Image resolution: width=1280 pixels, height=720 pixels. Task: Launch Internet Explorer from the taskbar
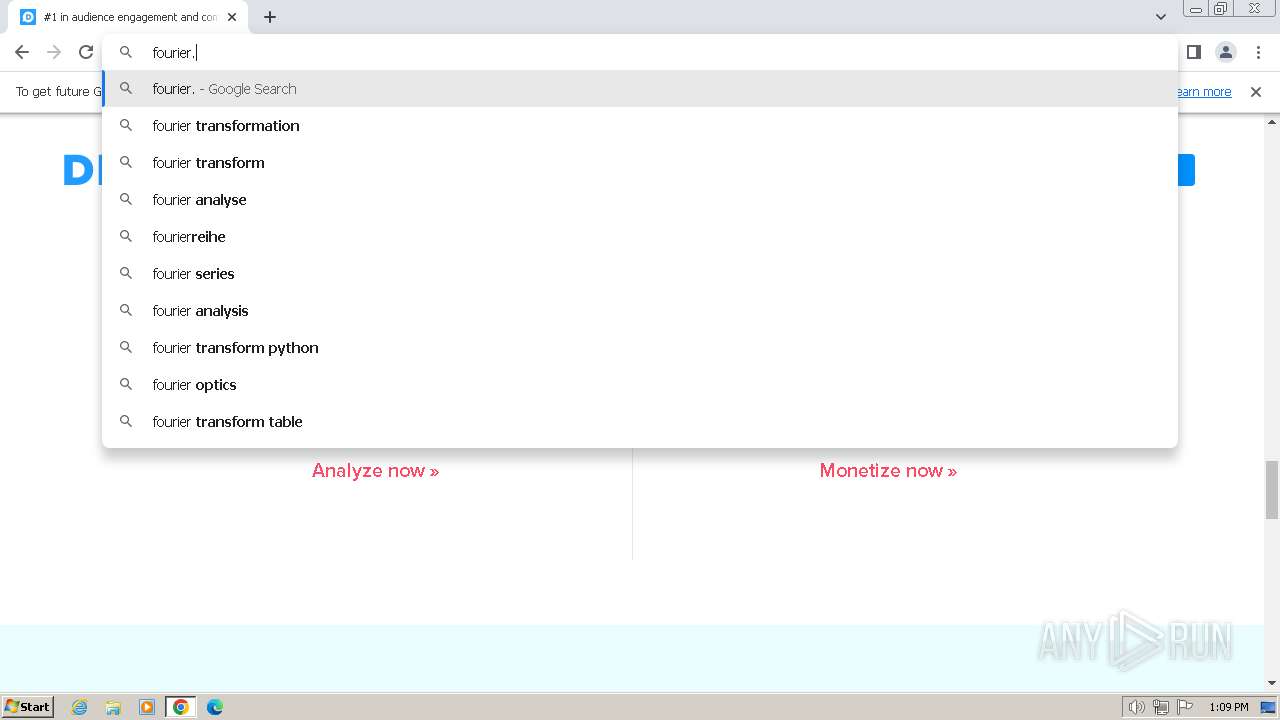point(80,707)
